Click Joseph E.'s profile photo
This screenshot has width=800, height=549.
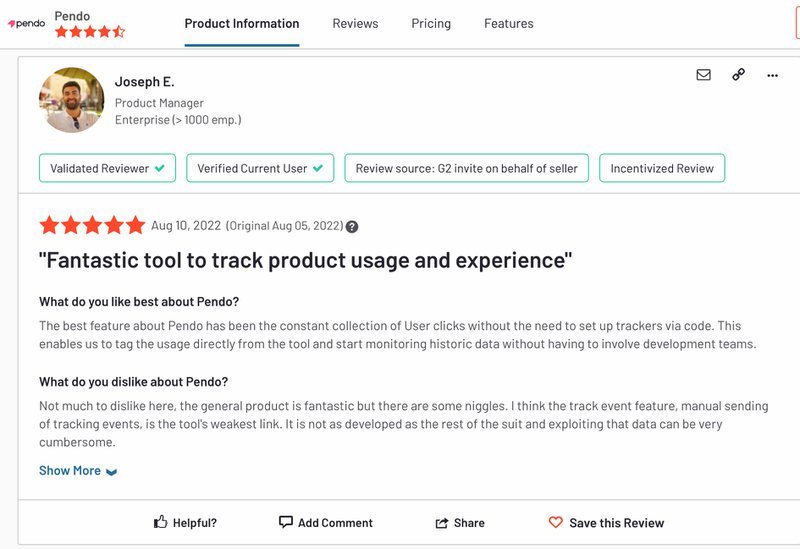pyautogui.click(x=72, y=100)
